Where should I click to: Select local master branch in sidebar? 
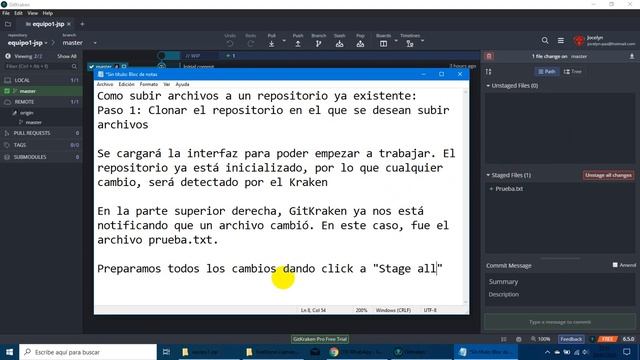pyautogui.click(x=41, y=91)
